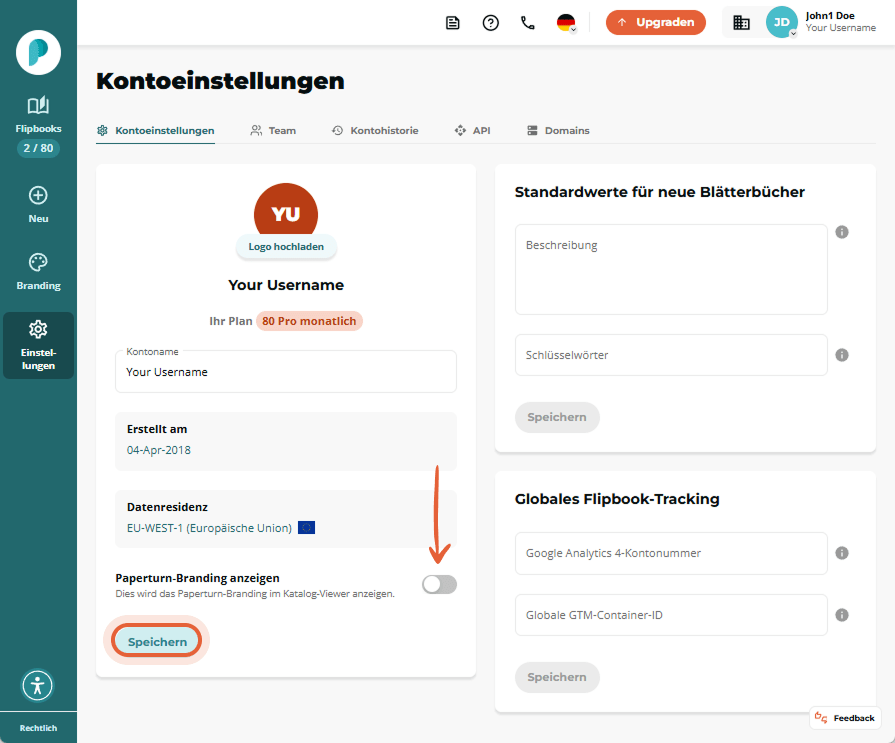The width and height of the screenshot is (895, 743).
Task: Click the 04-Apr-2018 creation date
Action: (x=159, y=450)
